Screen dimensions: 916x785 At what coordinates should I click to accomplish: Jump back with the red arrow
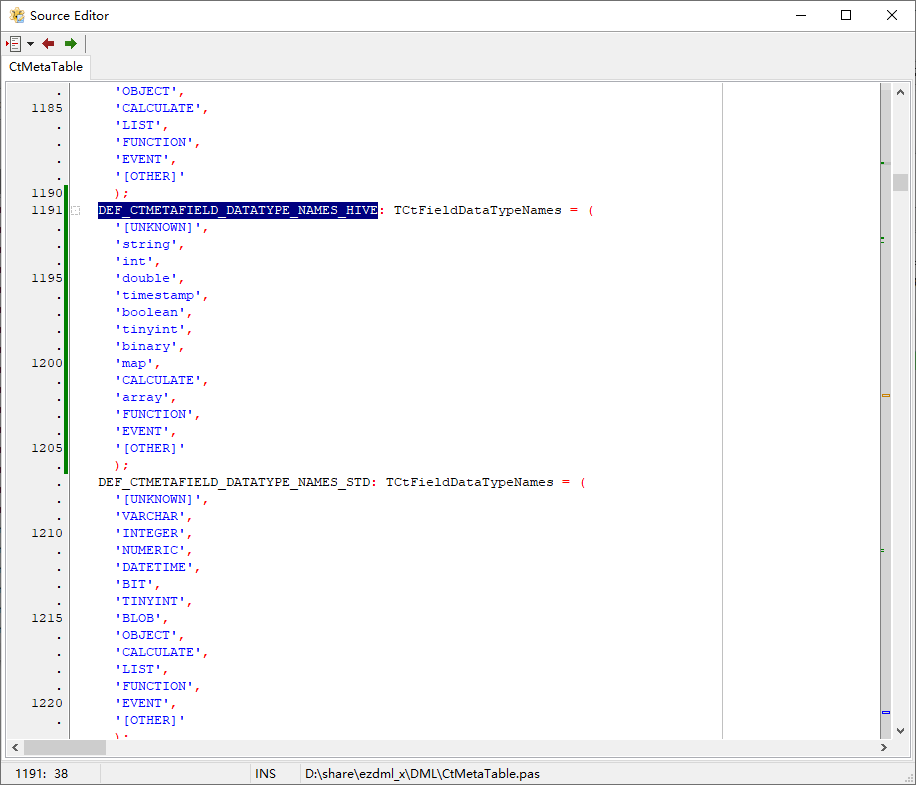[x=48, y=44]
